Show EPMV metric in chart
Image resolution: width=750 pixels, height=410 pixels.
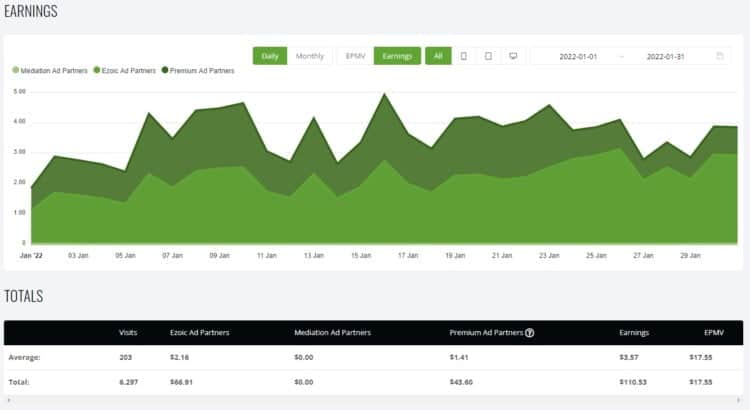[x=355, y=56]
